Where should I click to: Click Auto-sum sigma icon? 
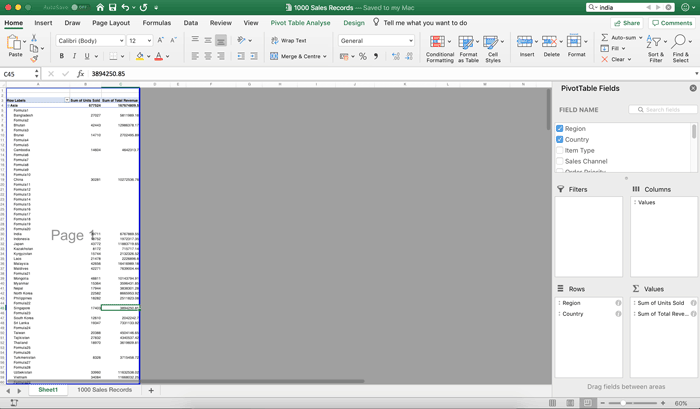(x=604, y=38)
